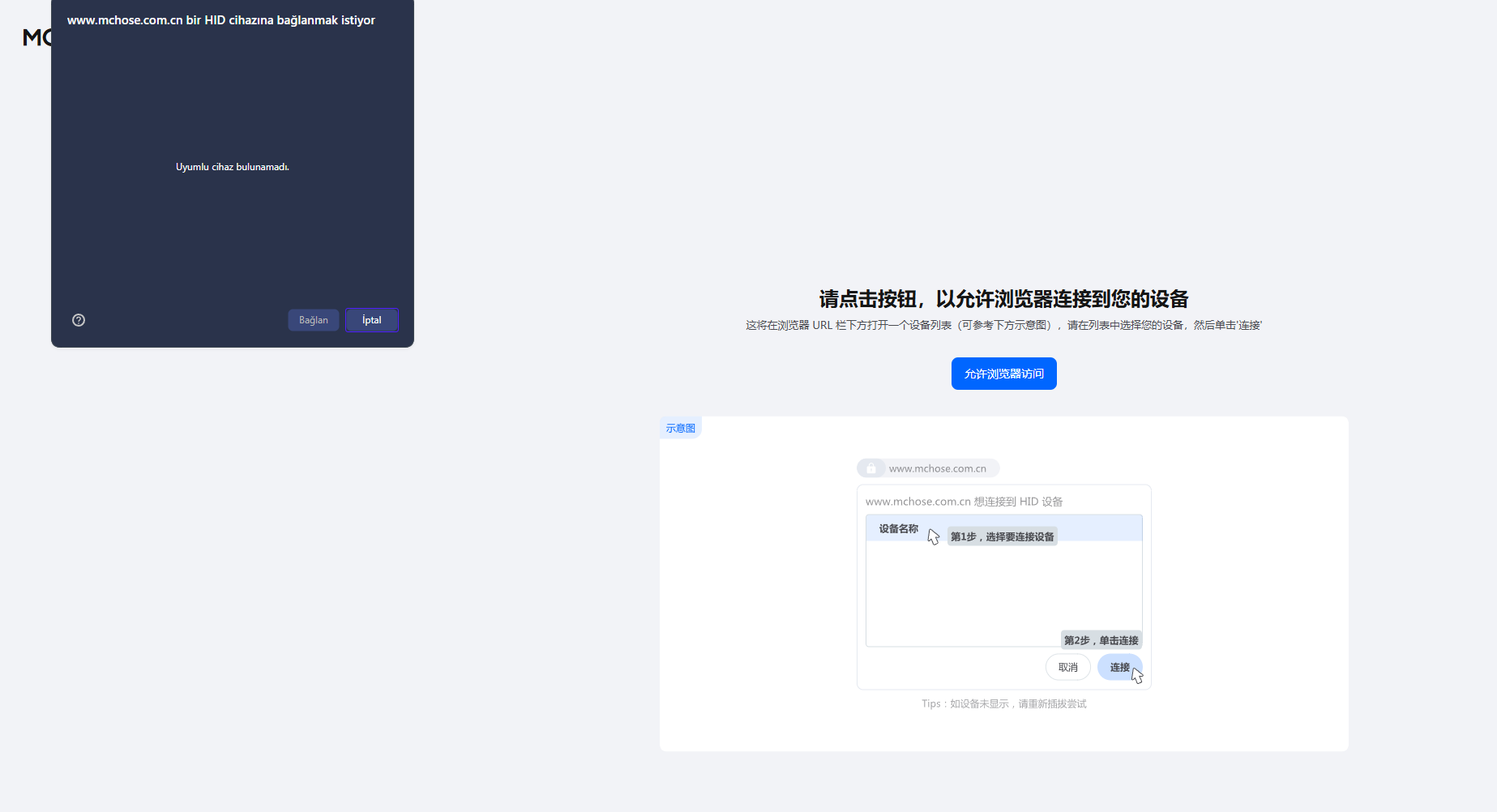The height and width of the screenshot is (812, 1497).
Task: Select the 设备名称 row in illustration
Action: coord(1004,528)
